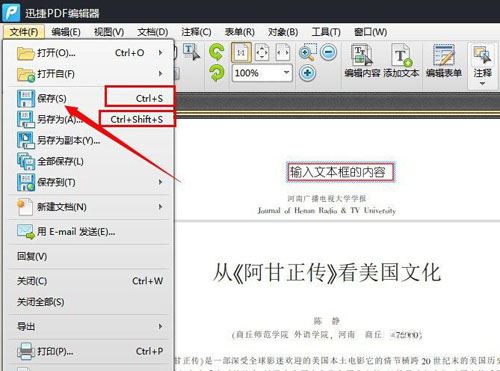Click the 保存到(T) icon
This screenshot has height=371, width=500.
26,182
